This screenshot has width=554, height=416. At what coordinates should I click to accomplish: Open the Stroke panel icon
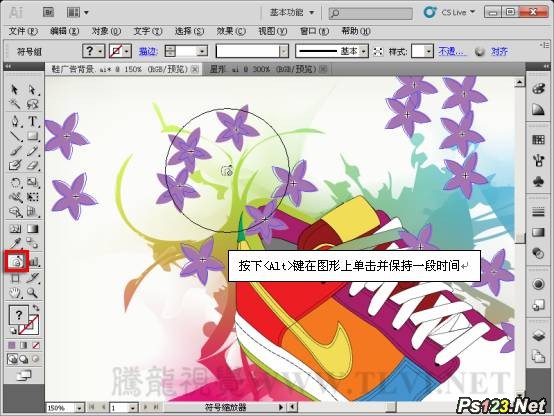pyautogui.click(x=538, y=212)
